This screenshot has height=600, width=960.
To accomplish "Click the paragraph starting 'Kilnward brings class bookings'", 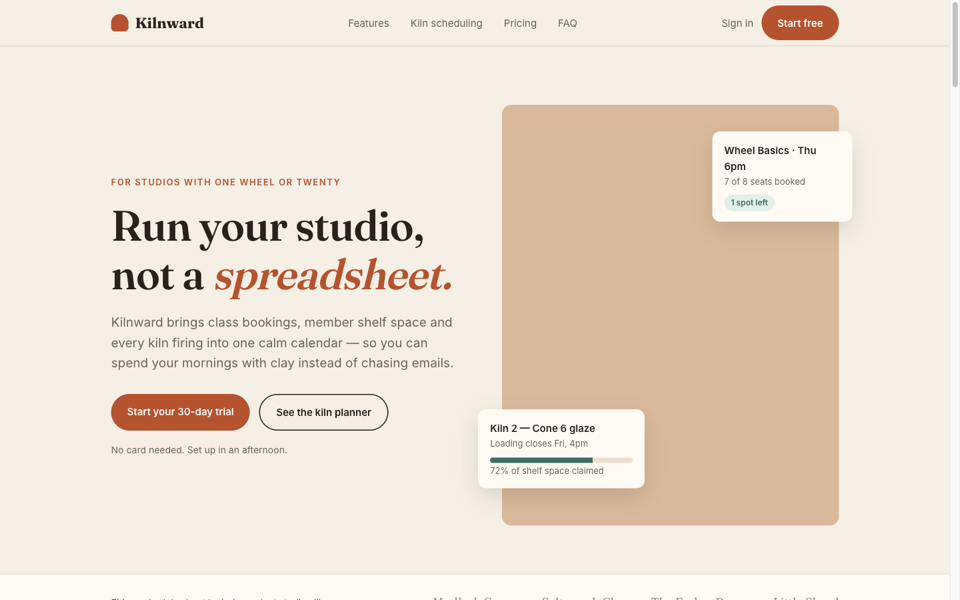I will pyautogui.click(x=282, y=343).
